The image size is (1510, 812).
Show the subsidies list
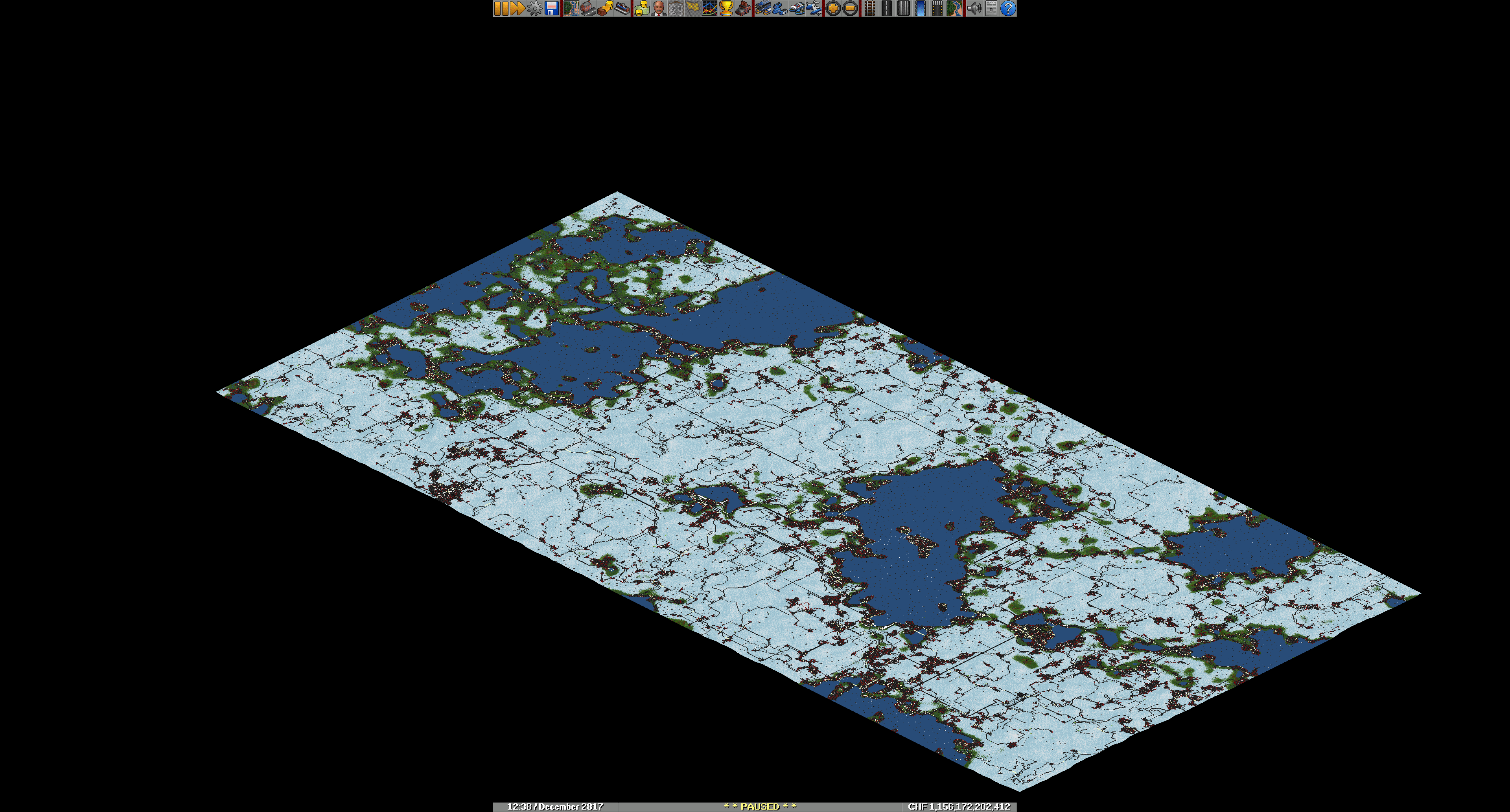pyautogui.click(x=605, y=8)
